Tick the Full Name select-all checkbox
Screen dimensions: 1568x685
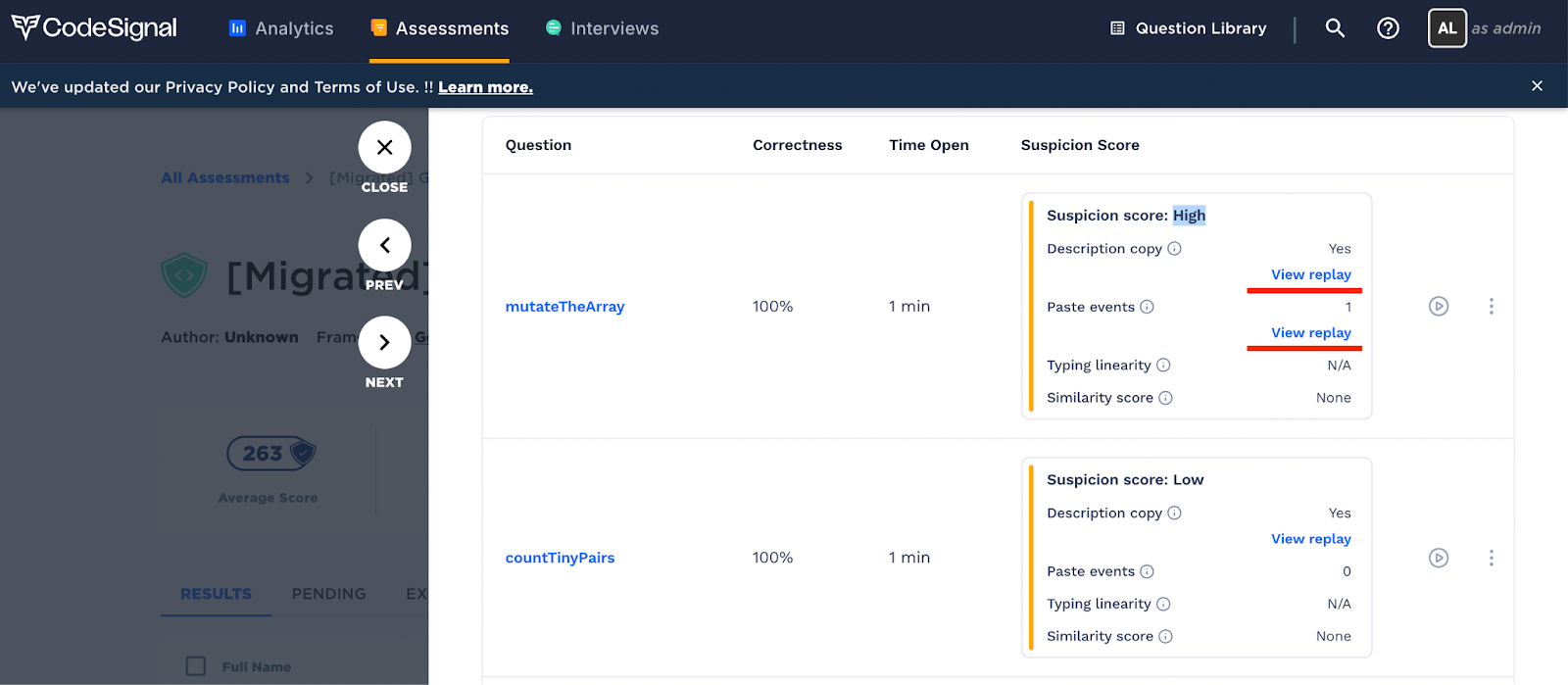pos(196,666)
